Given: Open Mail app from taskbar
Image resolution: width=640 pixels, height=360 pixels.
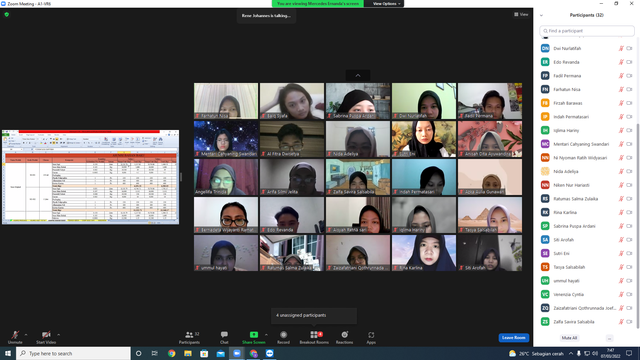Looking at the screenshot, I should click(220, 353).
